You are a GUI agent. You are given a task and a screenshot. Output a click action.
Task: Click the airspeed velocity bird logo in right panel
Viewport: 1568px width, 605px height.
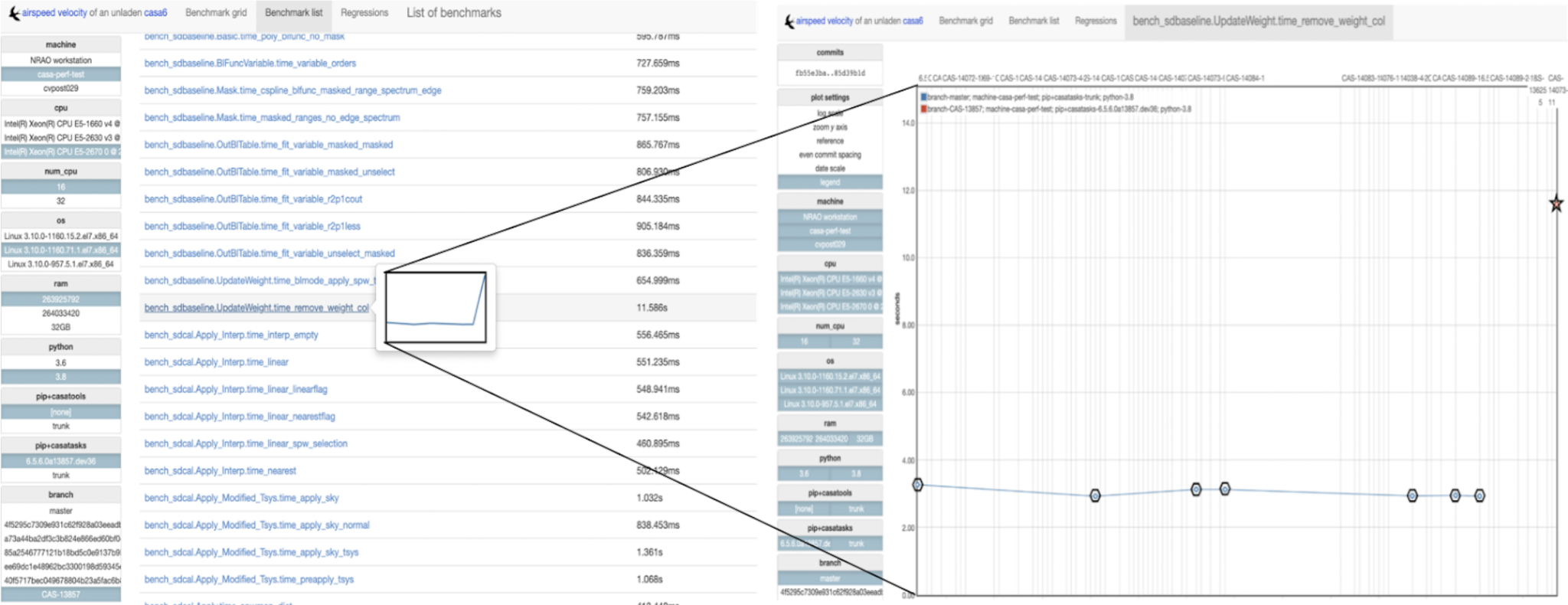pos(789,21)
